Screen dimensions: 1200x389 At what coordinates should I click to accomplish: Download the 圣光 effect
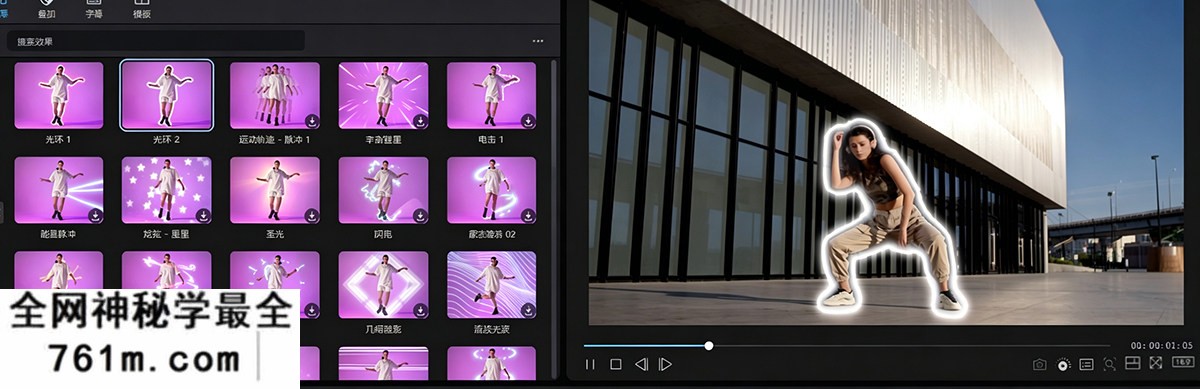point(312,215)
